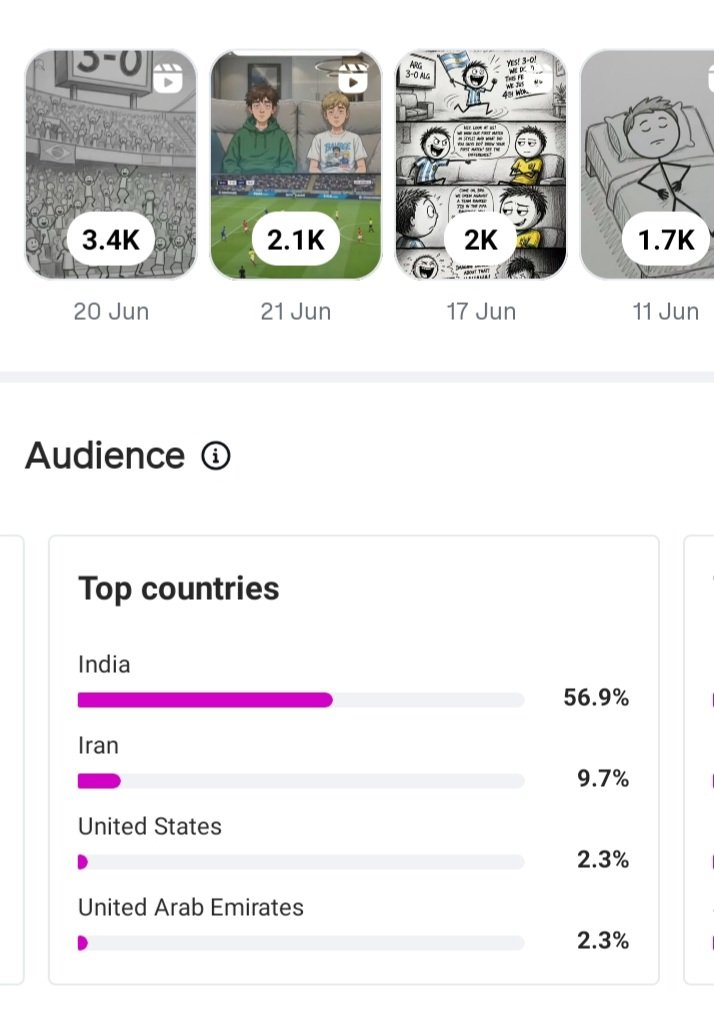714x1012 pixels.
Task: Select the India percentage bar
Action: point(301,700)
